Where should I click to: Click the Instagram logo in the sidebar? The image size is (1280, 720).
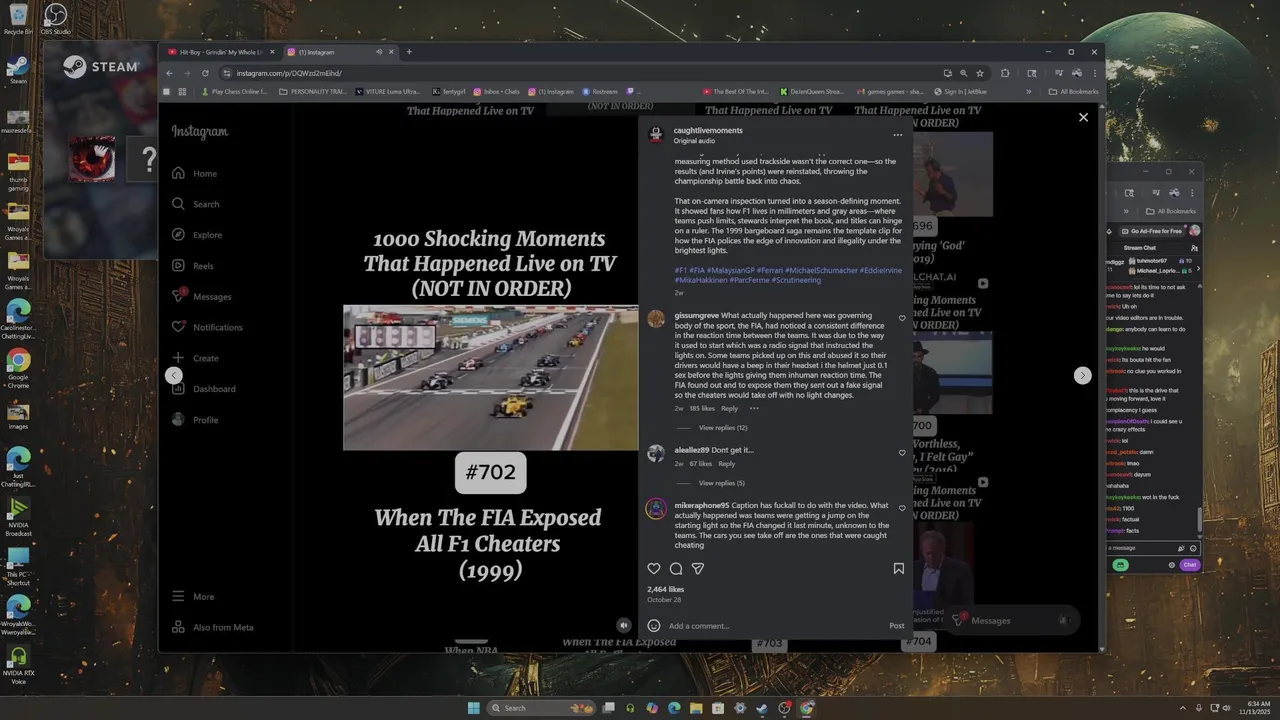coord(199,132)
